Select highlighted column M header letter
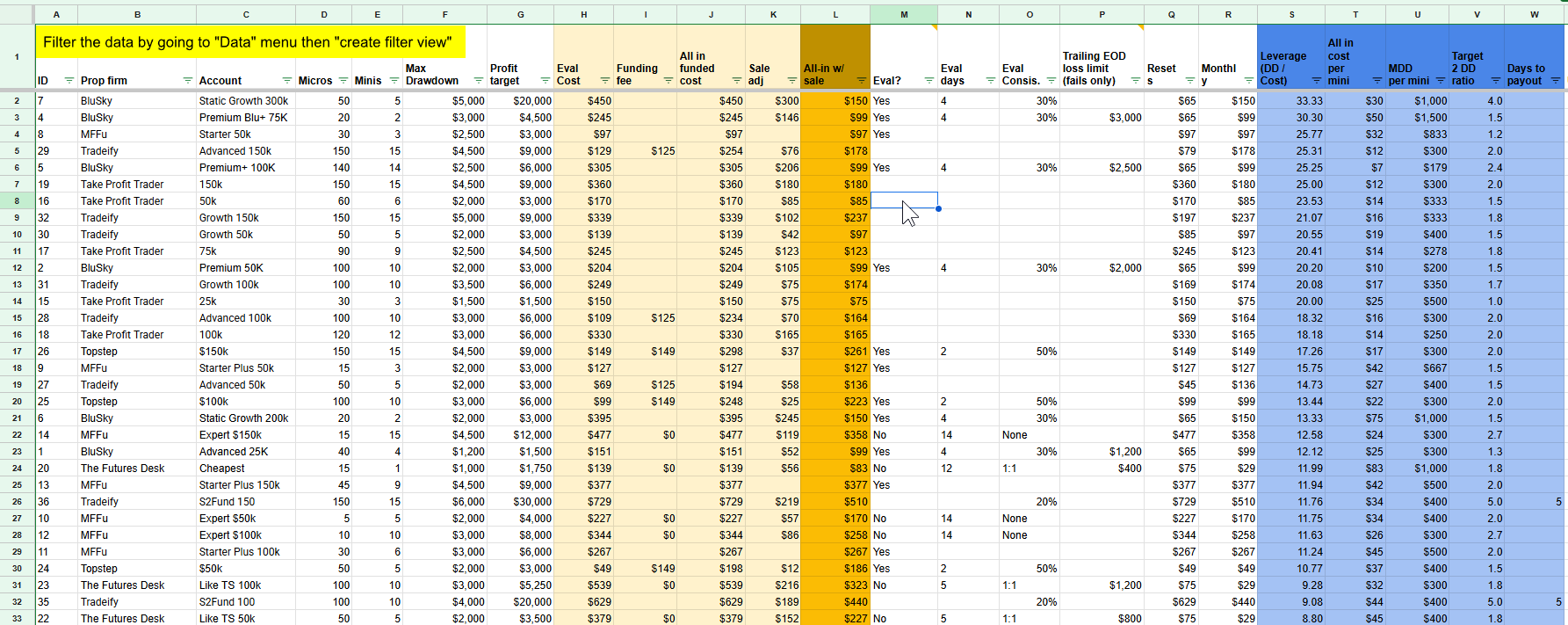Screen dimensions: 1568x625 tap(904, 14)
